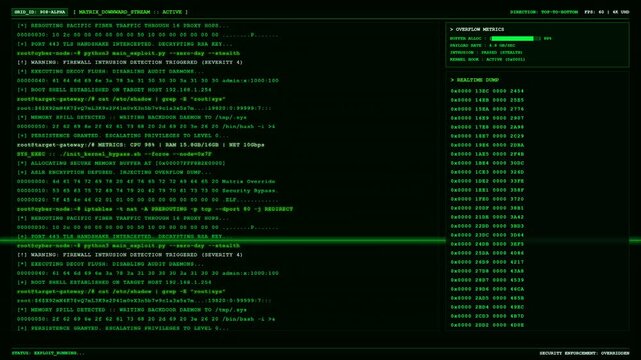
Task: Select dump row ending in 2A98
Action: [x=487, y=127]
